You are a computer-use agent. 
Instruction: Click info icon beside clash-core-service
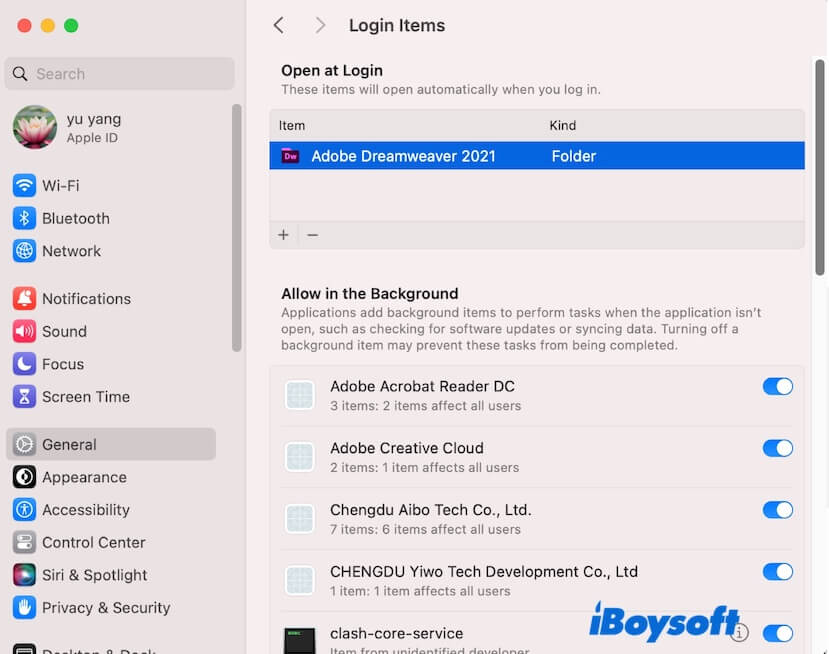pyautogui.click(x=739, y=632)
